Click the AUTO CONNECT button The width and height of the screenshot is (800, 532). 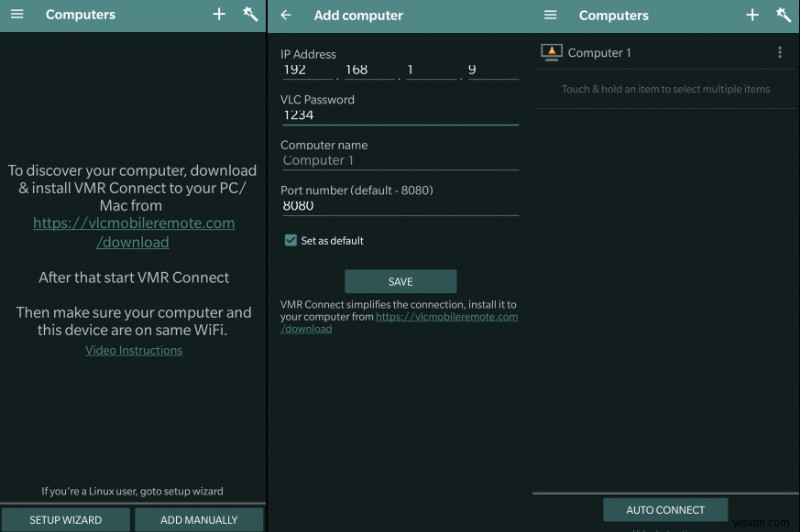(x=665, y=510)
